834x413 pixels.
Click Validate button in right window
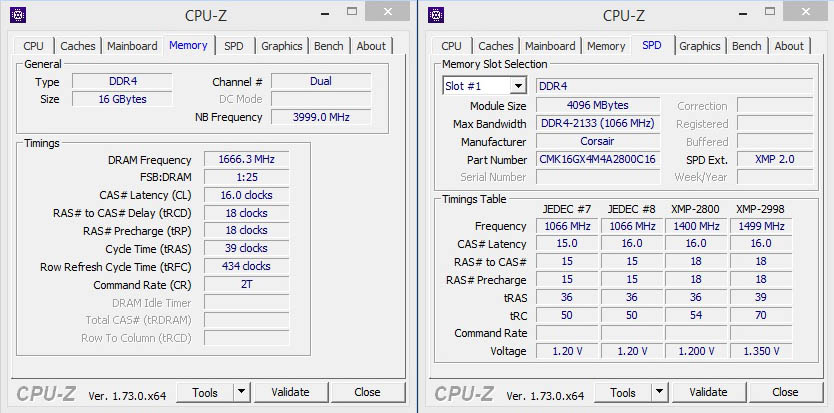pyautogui.click(x=708, y=393)
